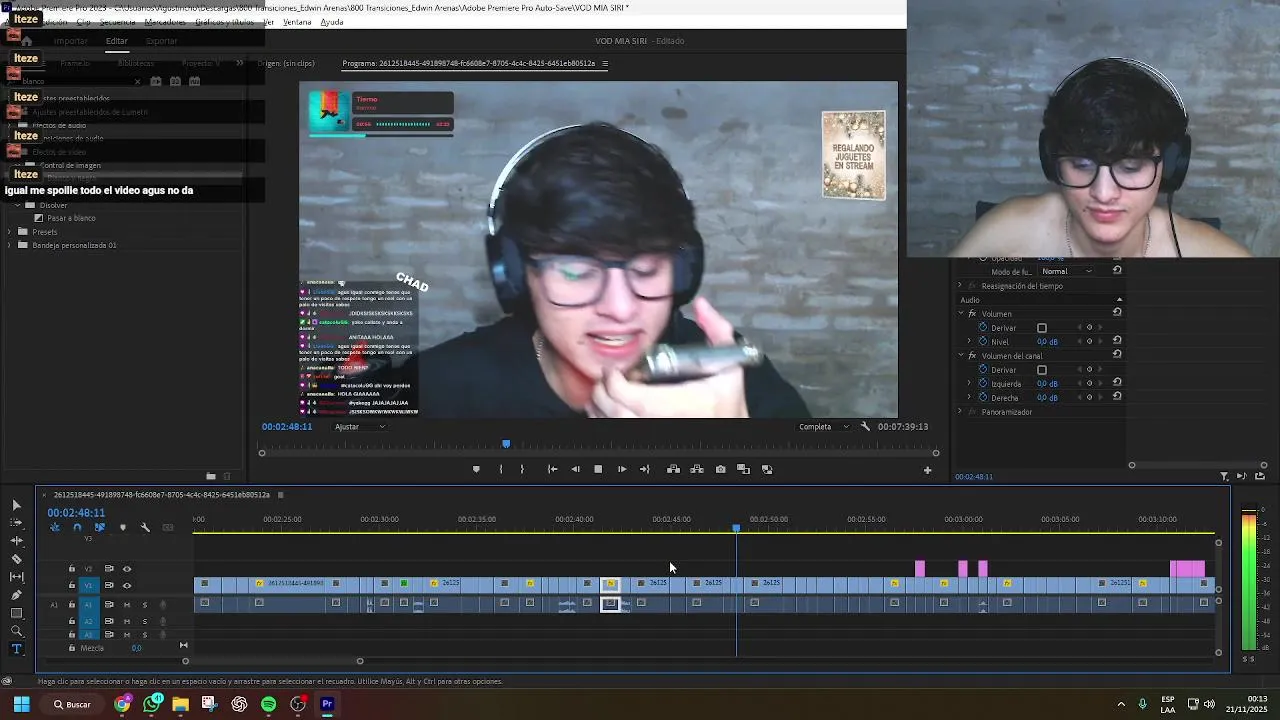Image resolution: width=1280 pixels, height=720 pixels.
Task: Select the Type tool
Action: [x=16, y=649]
